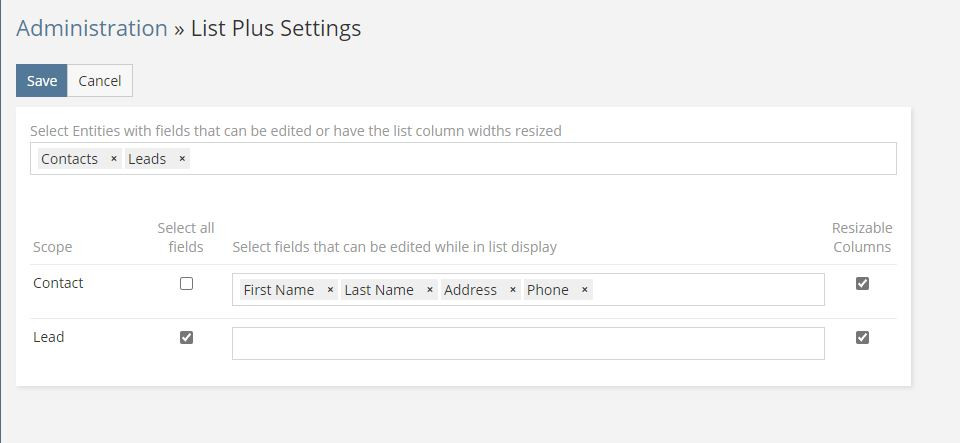
Task: Toggle Resizable Columns for Lead
Action: (862, 338)
